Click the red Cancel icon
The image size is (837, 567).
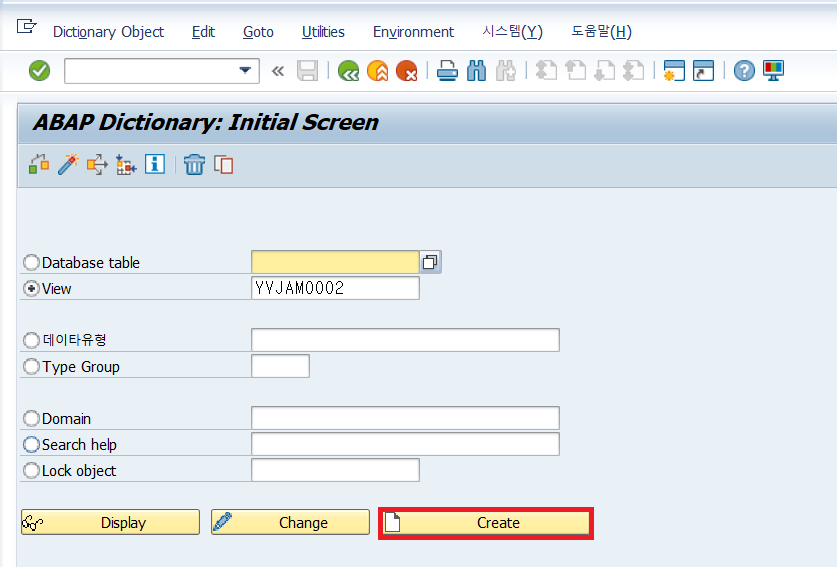coord(407,70)
